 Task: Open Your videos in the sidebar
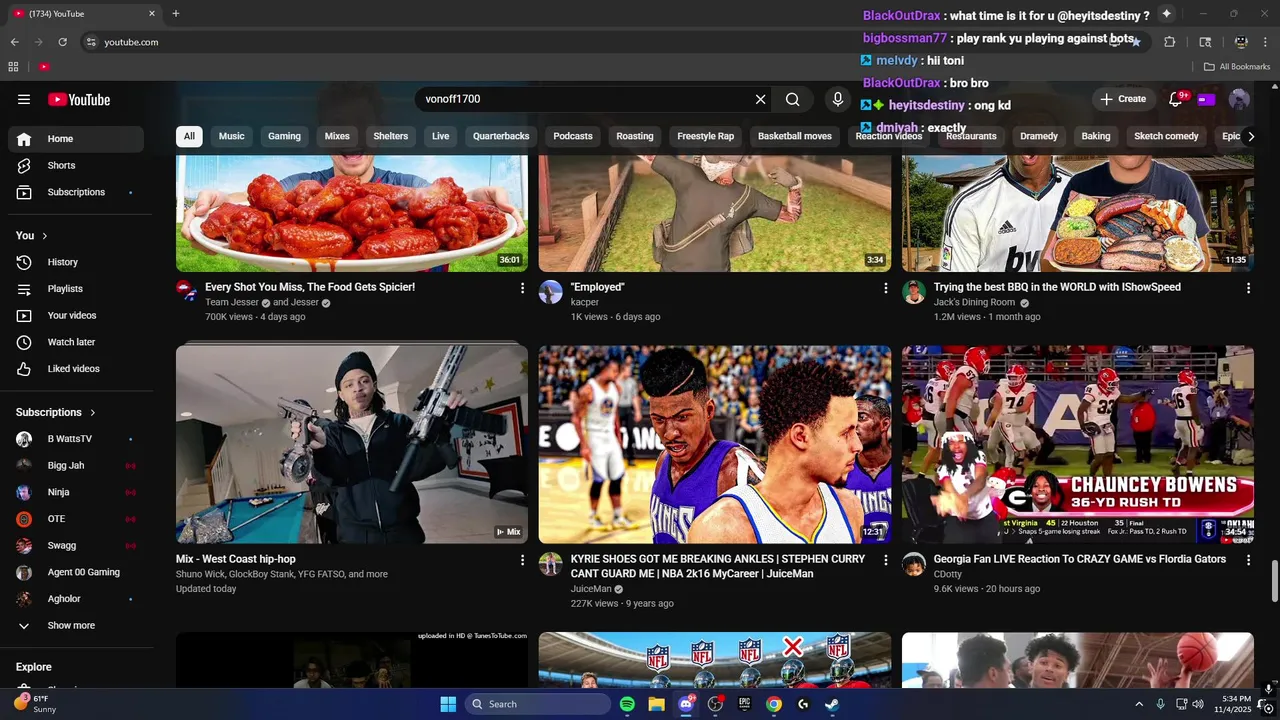(x=76, y=315)
